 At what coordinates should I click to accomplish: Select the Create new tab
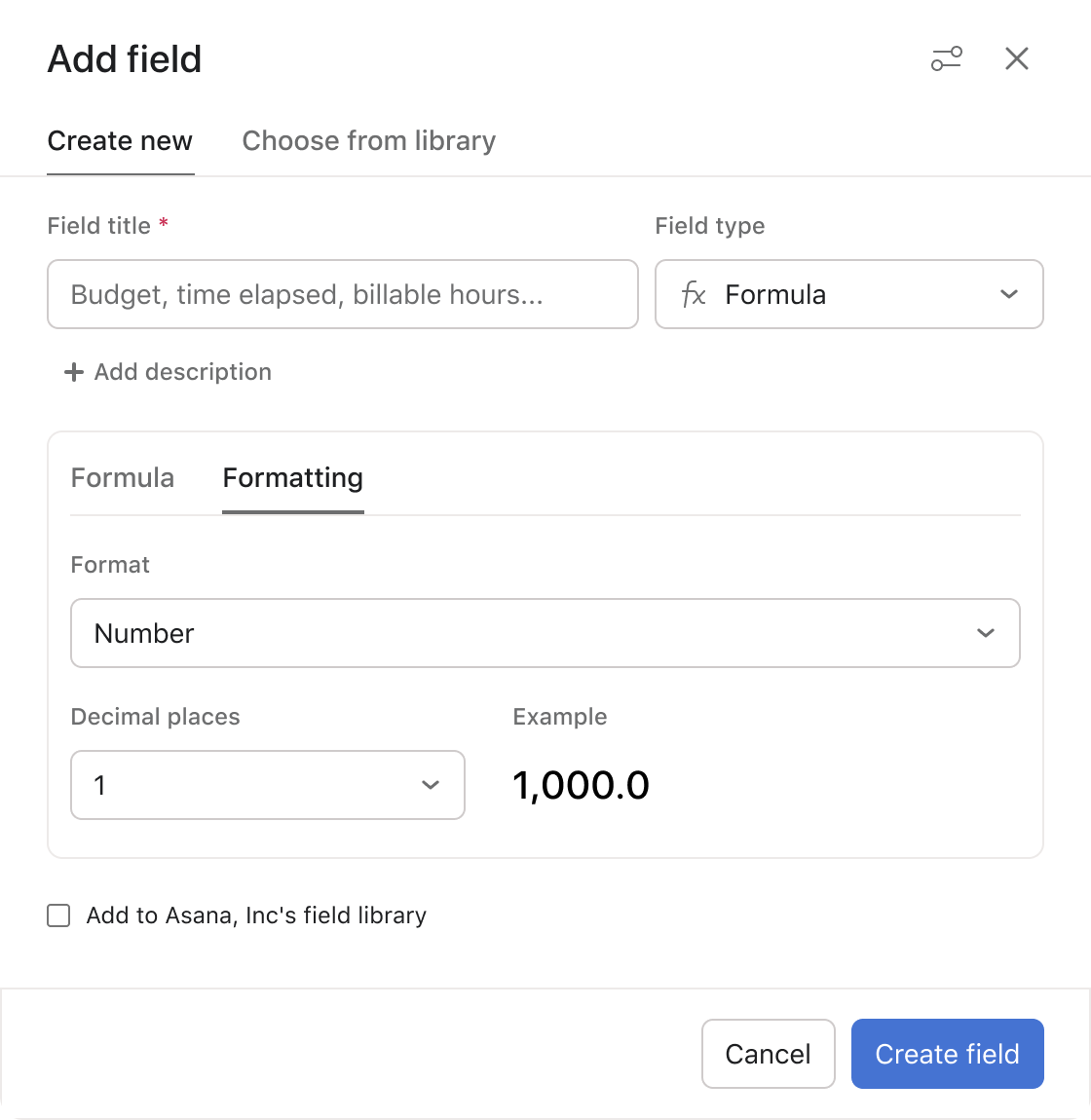120,141
